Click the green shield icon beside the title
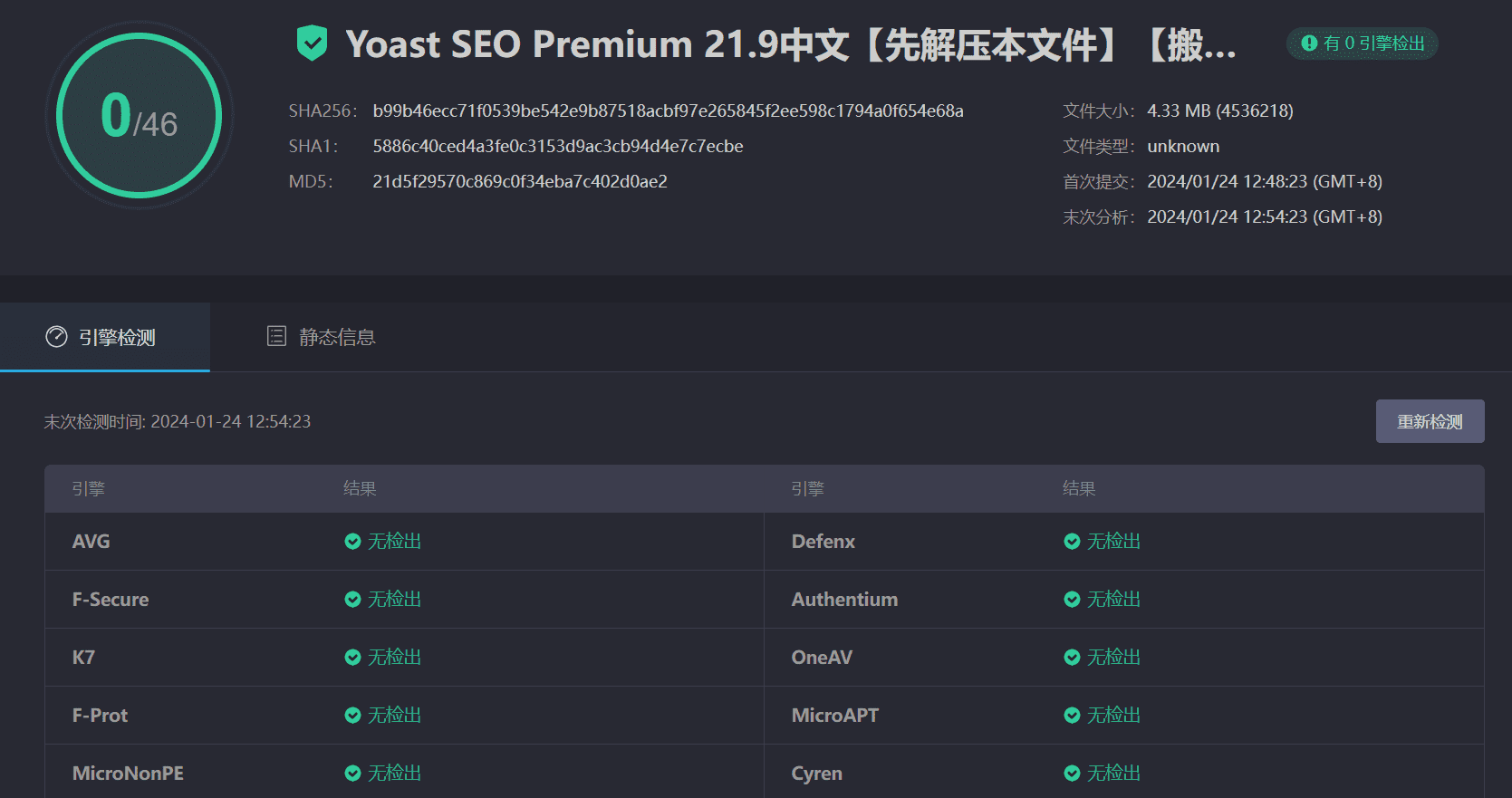Image resolution: width=1512 pixels, height=798 pixels. click(312, 43)
